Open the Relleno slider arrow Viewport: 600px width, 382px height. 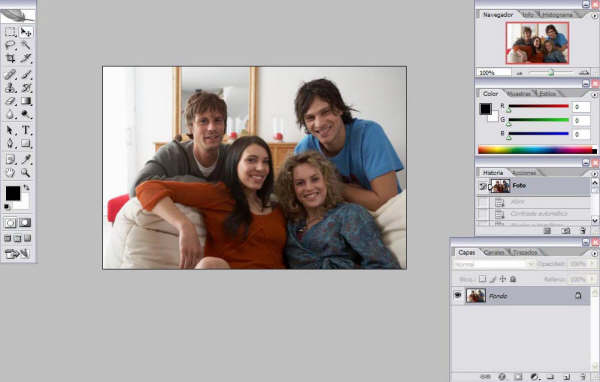pos(593,279)
